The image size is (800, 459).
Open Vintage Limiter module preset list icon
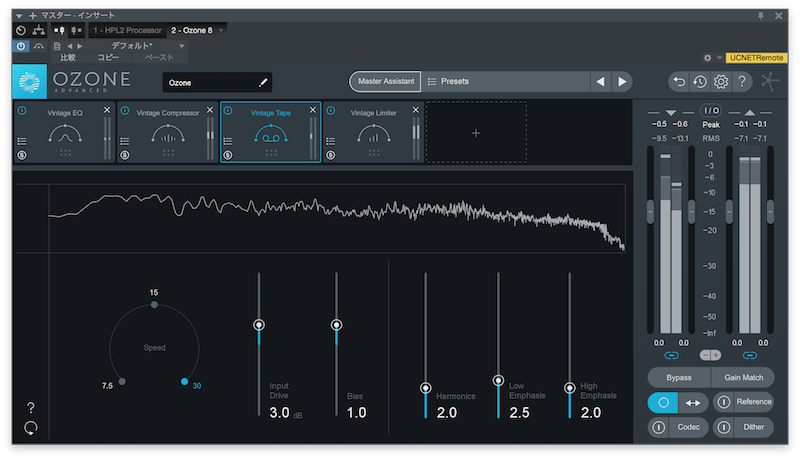(x=331, y=141)
